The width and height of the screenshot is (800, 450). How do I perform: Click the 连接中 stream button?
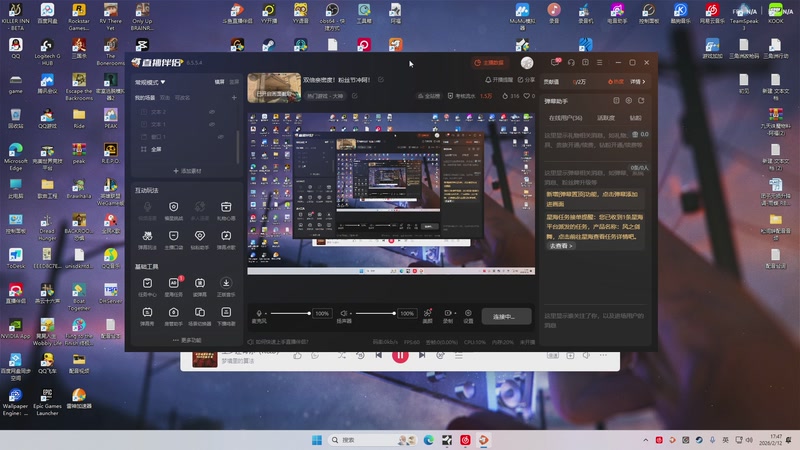506,316
